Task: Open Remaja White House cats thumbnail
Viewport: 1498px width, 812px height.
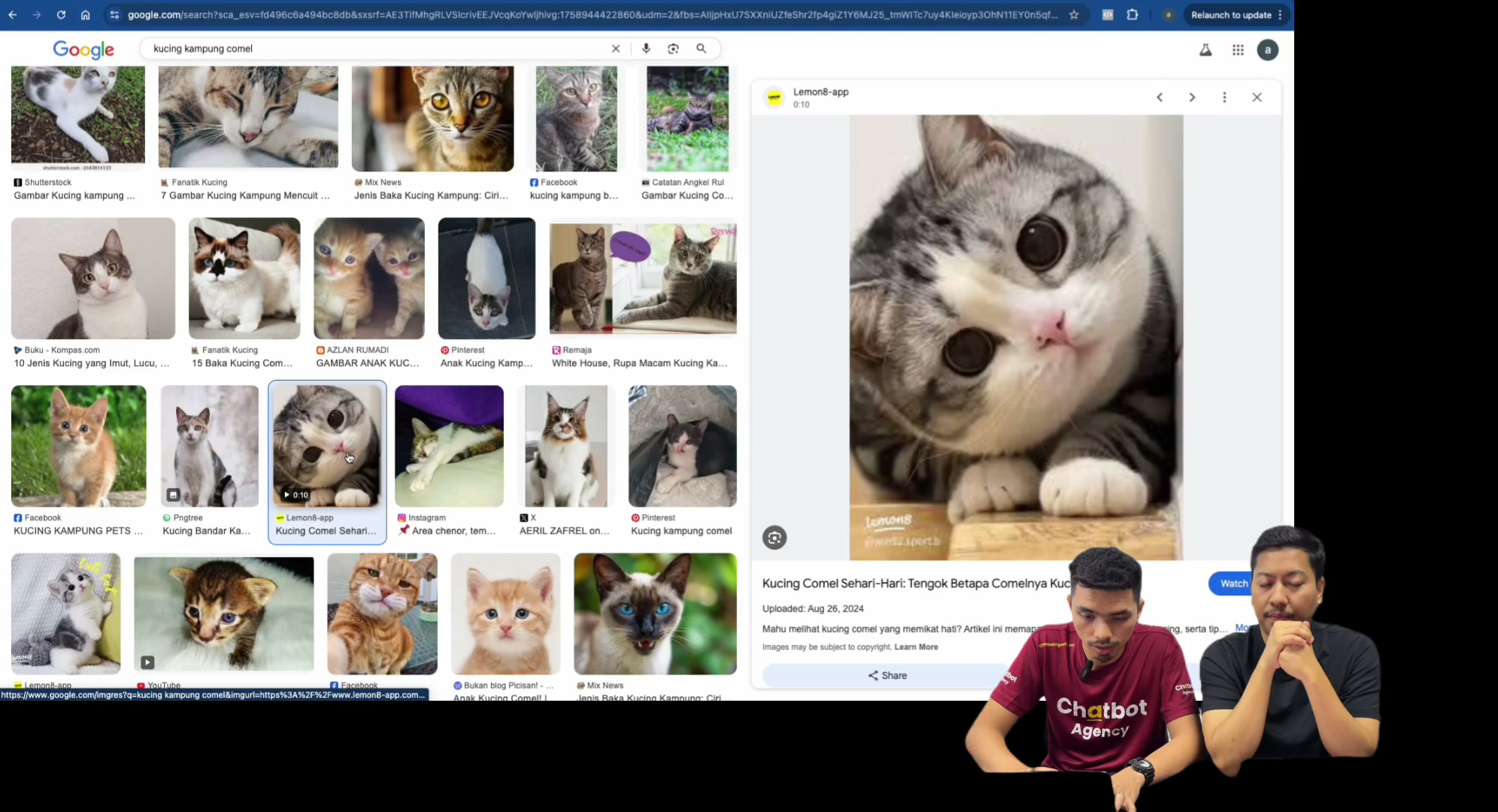Action: [643, 278]
